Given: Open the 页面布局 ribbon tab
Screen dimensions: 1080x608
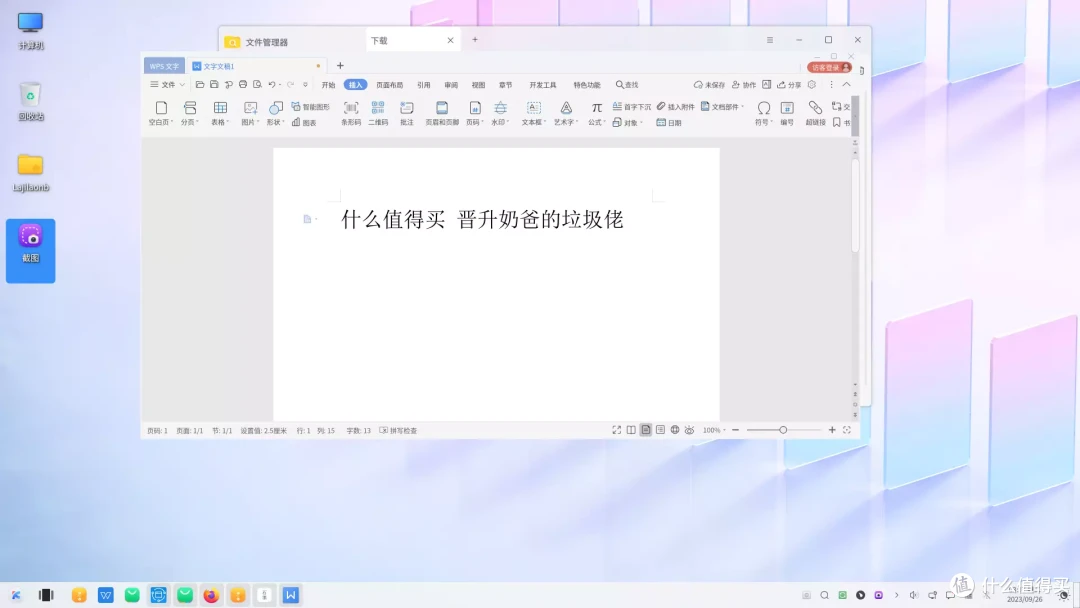Looking at the screenshot, I should pos(390,85).
